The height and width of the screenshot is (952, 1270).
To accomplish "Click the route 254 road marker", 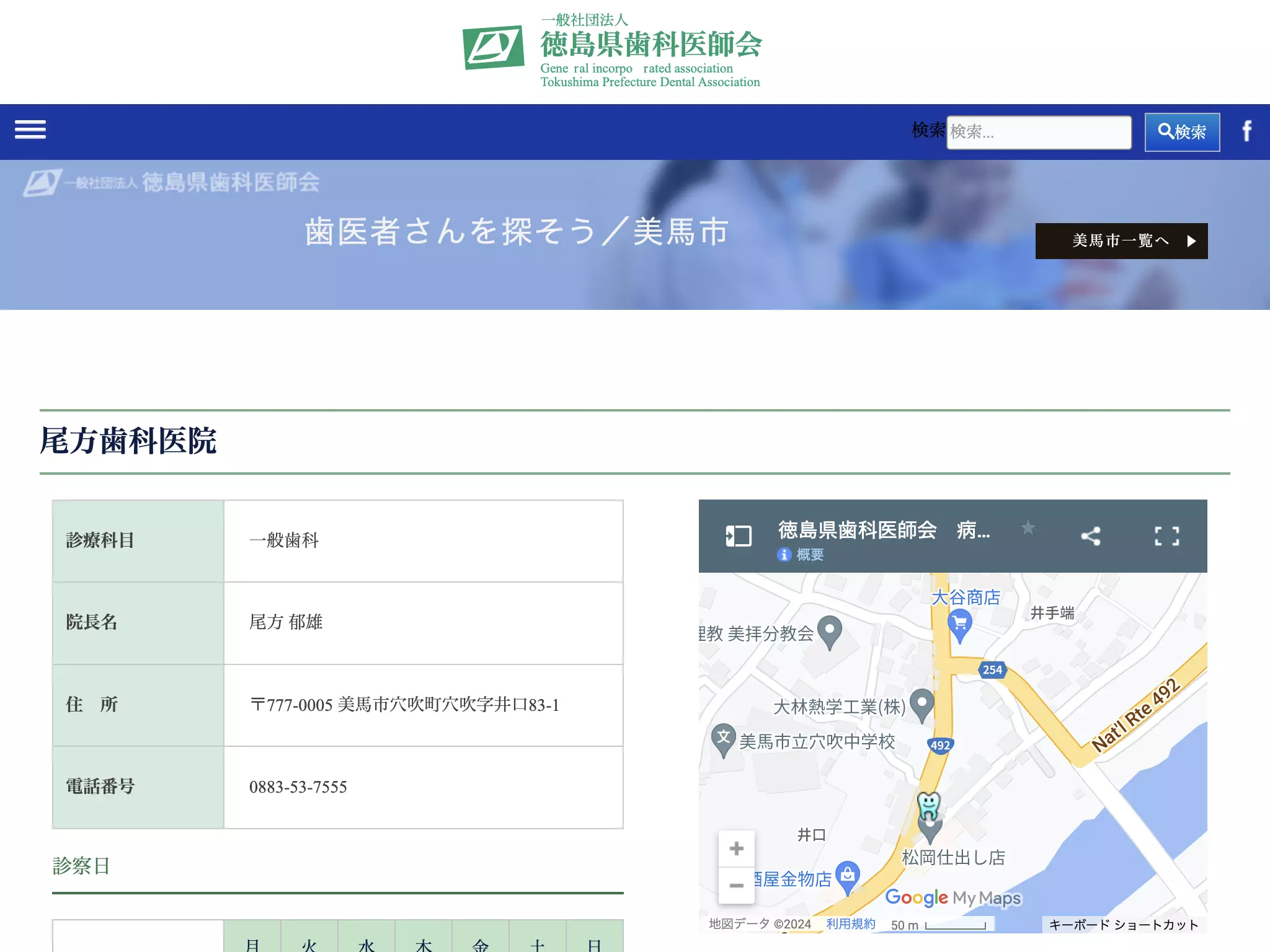I will point(992,669).
